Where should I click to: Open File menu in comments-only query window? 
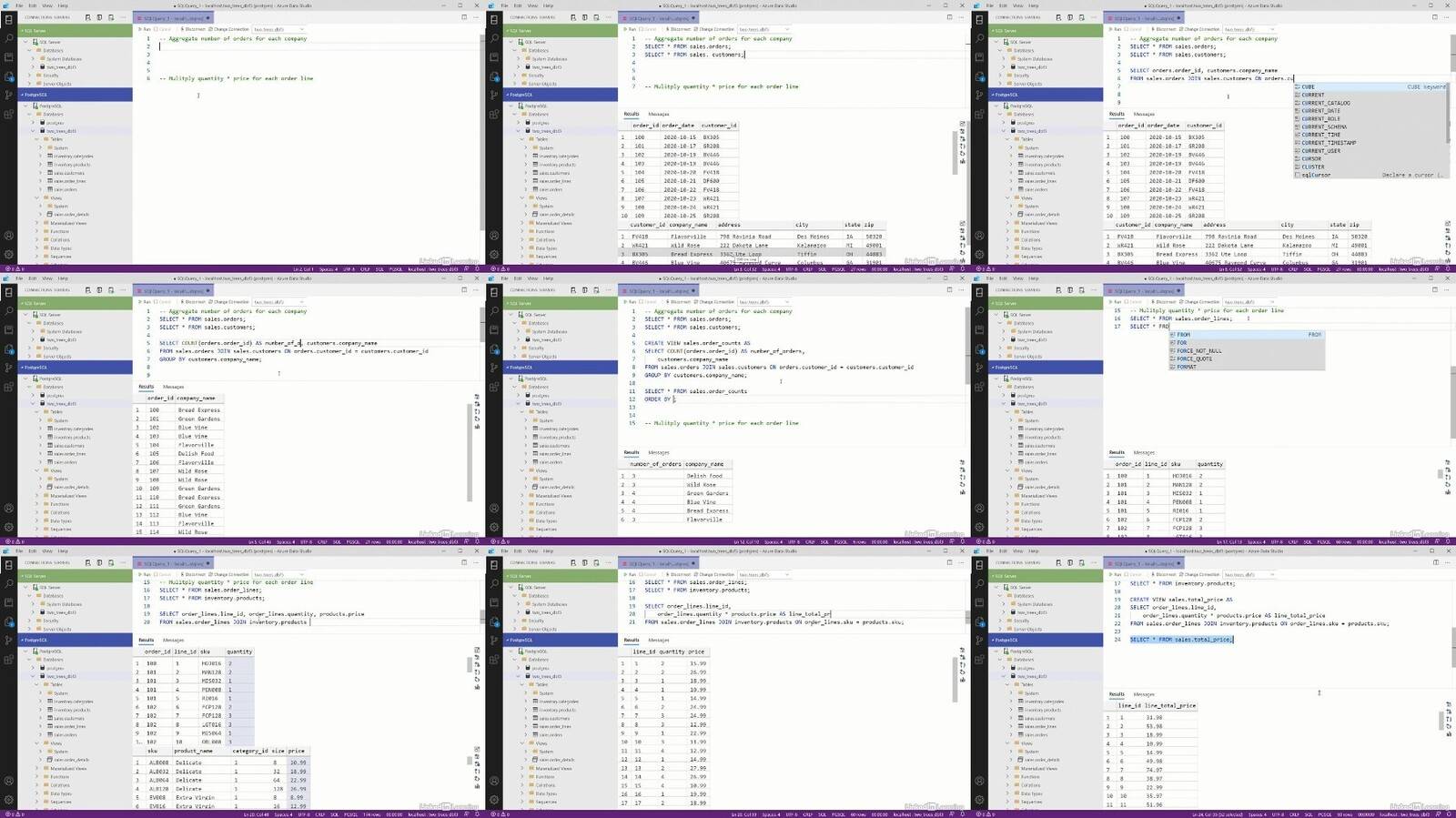point(19,5)
